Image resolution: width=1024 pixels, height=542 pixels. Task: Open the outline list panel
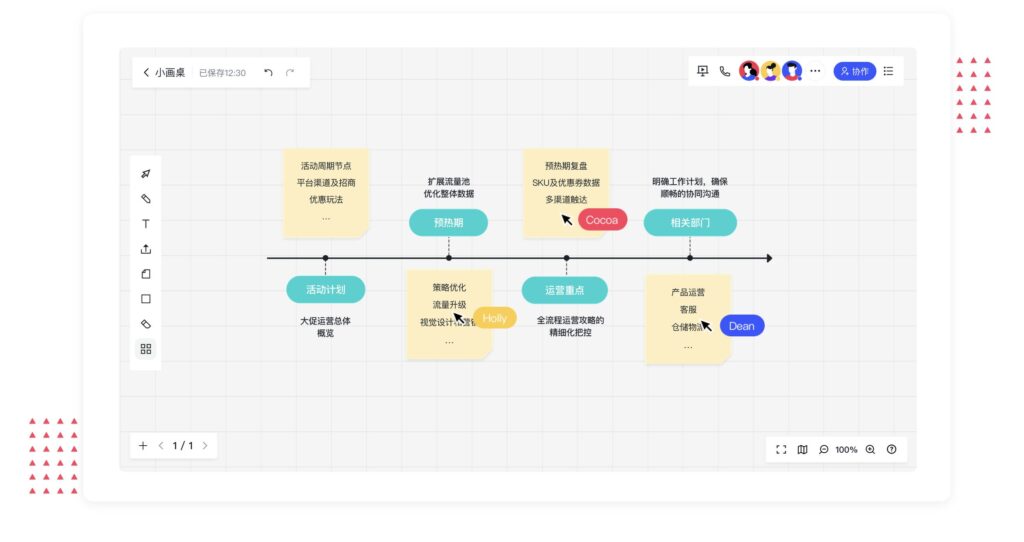889,71
